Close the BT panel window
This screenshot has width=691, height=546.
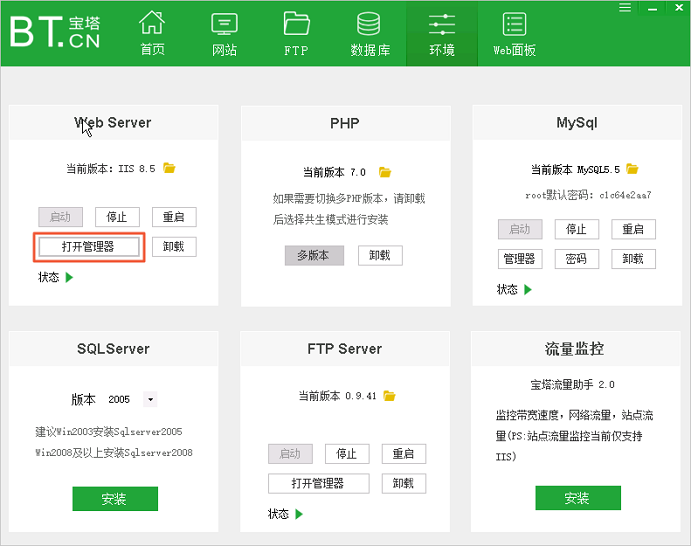(679, 7)
